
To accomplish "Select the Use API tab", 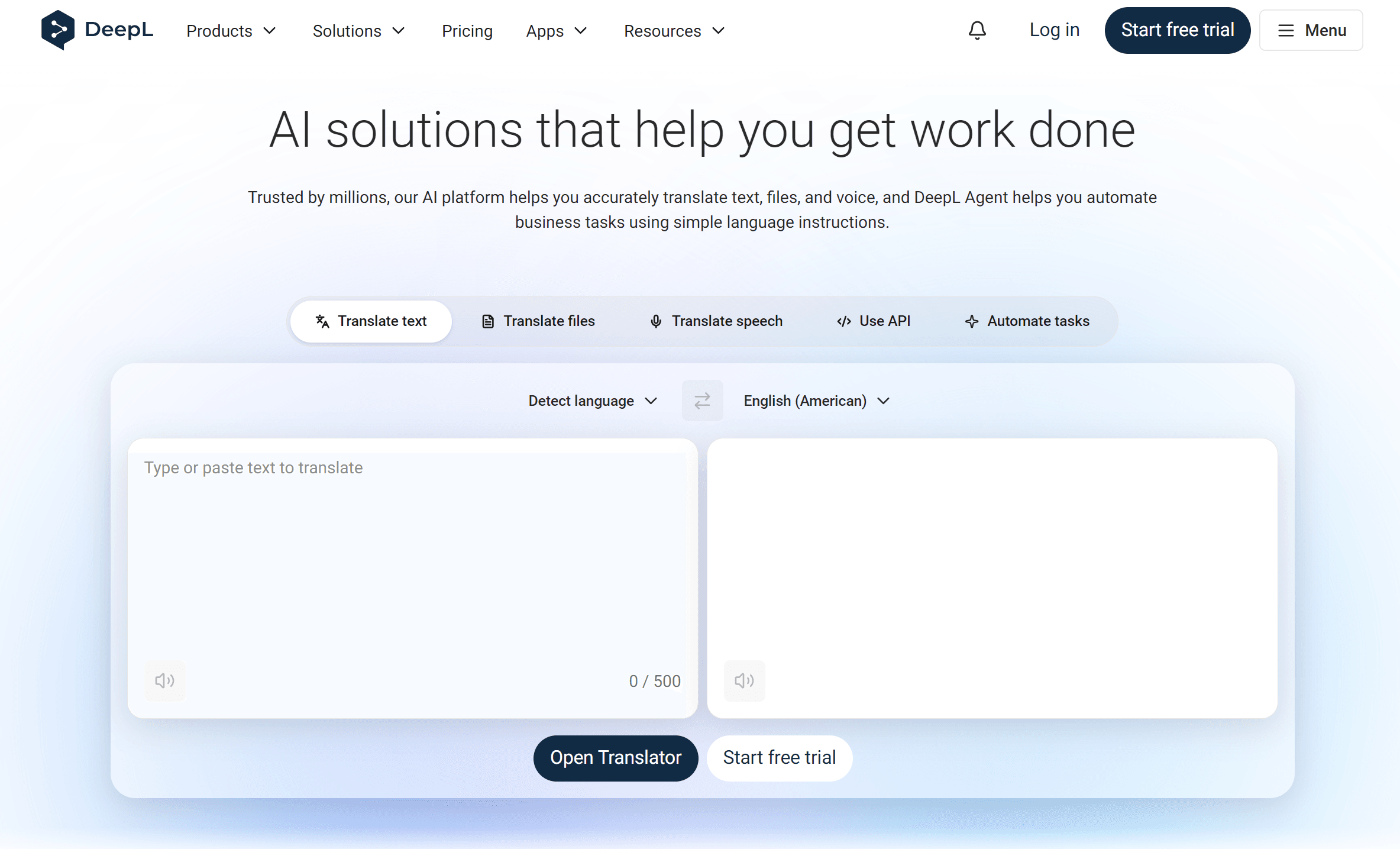I will pyautogui.click(x=874, y=321).
